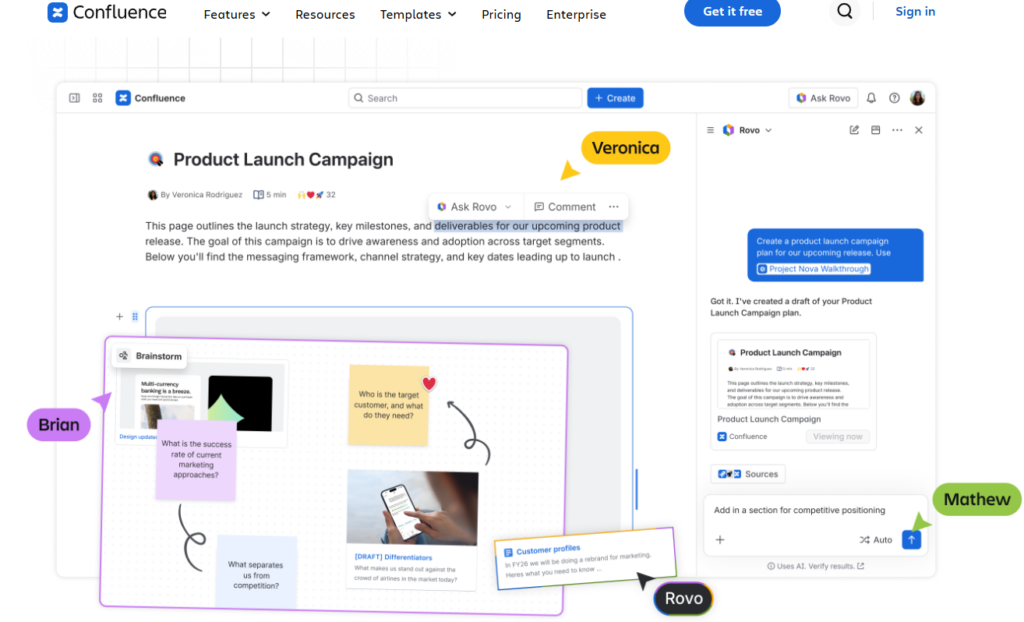Click Comment in the floating toolbar
The height and width of the screenshot is (622, 1024).
[x=565, y=207]
